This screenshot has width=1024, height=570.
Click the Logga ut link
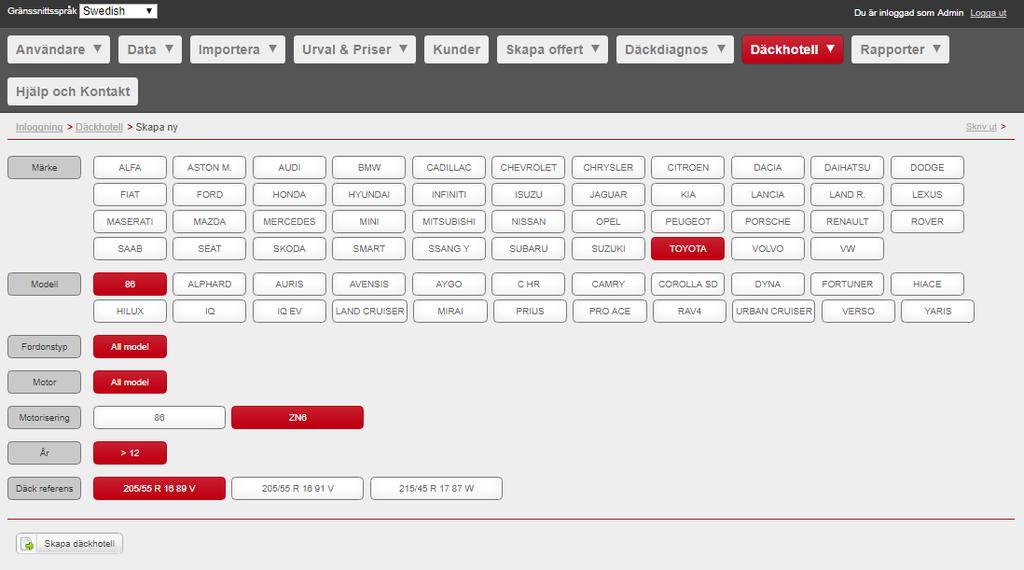988,13
